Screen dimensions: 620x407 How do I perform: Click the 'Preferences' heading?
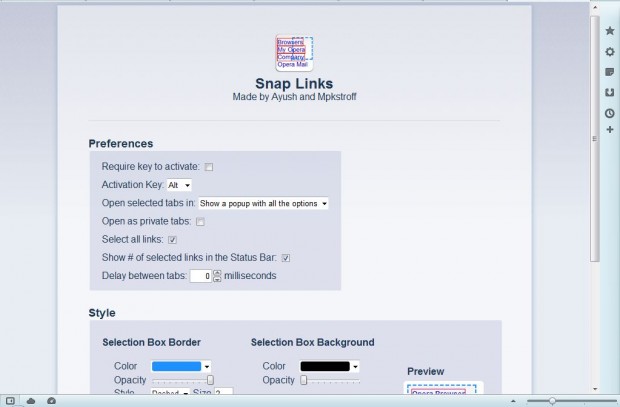pyautogui.click(x=121, y=144)
